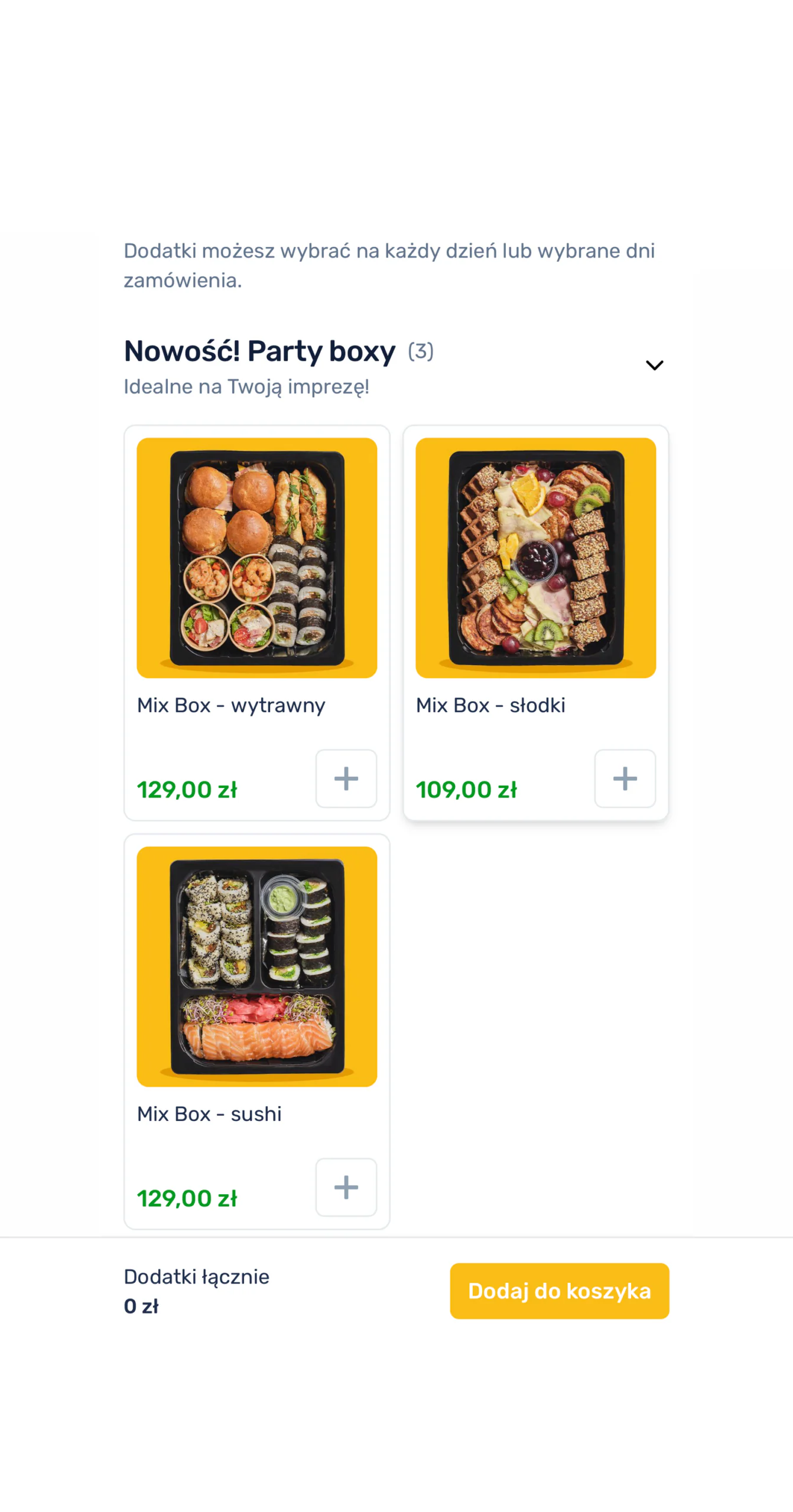Image resolution: width=793 pixels, height=1512 pixels.
Task: Open the Mix Box - wytrawny product photo
Action: click(256, 557)
